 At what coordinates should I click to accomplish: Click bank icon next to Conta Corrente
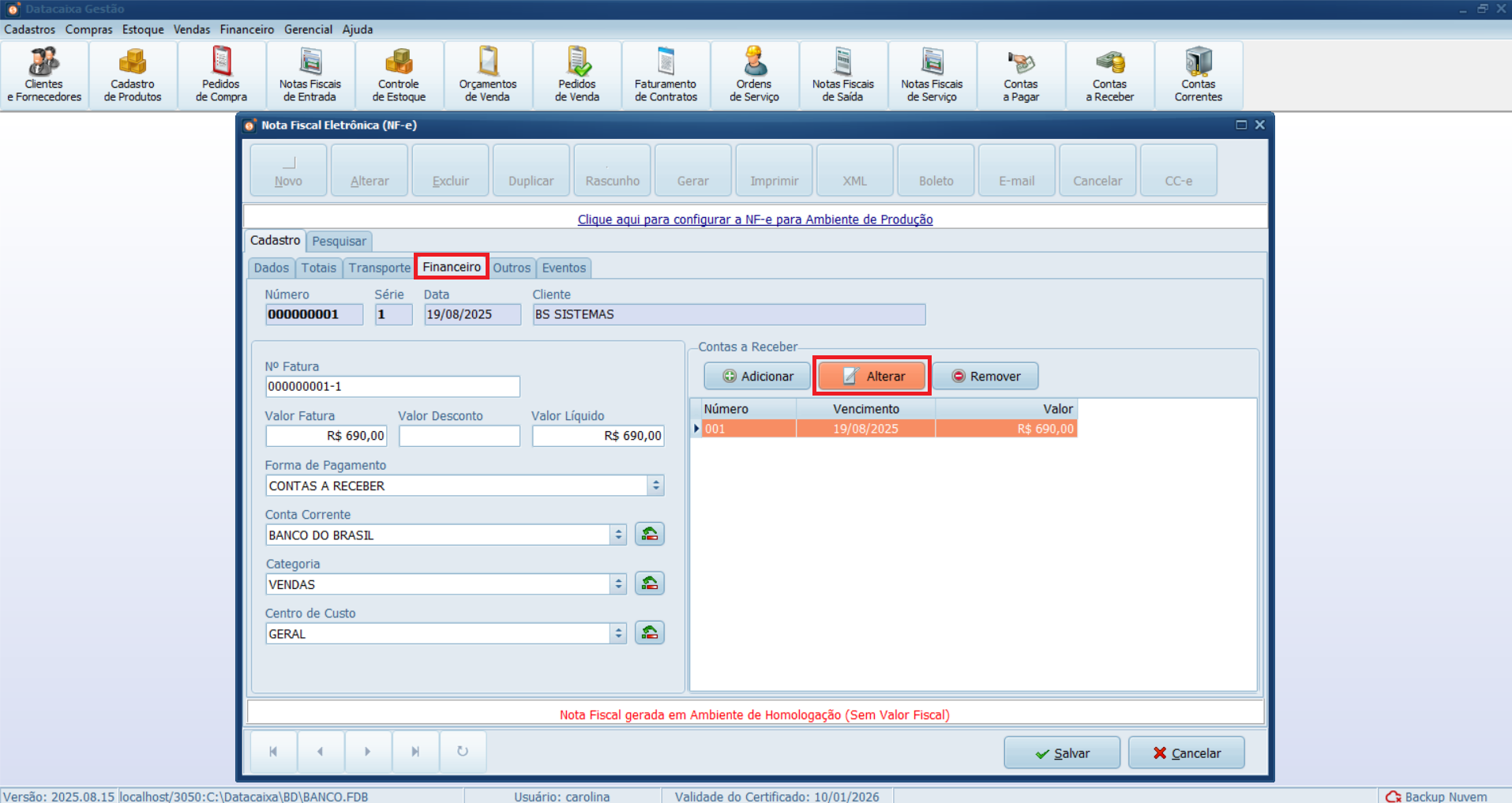(x=649, y=535)
